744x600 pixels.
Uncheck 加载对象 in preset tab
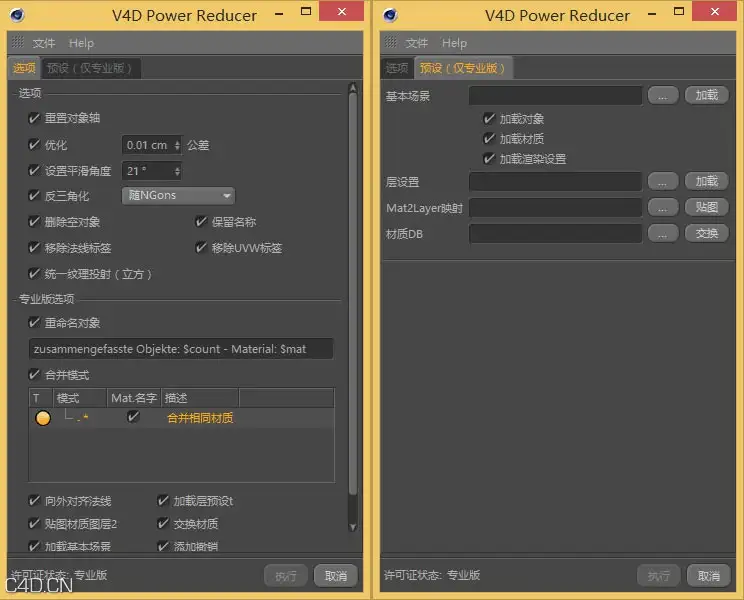[x=489, y=119]
